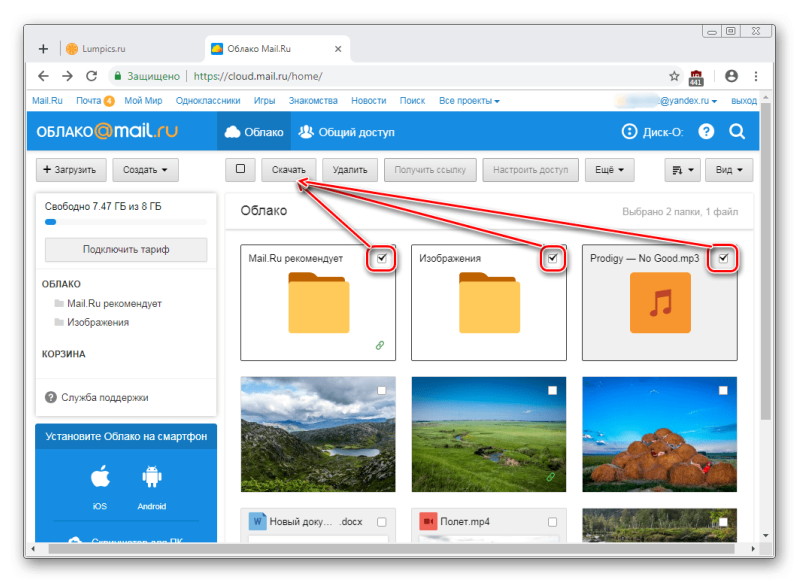
Task: Open help with the question mark icon
Action: coord(706,132)
